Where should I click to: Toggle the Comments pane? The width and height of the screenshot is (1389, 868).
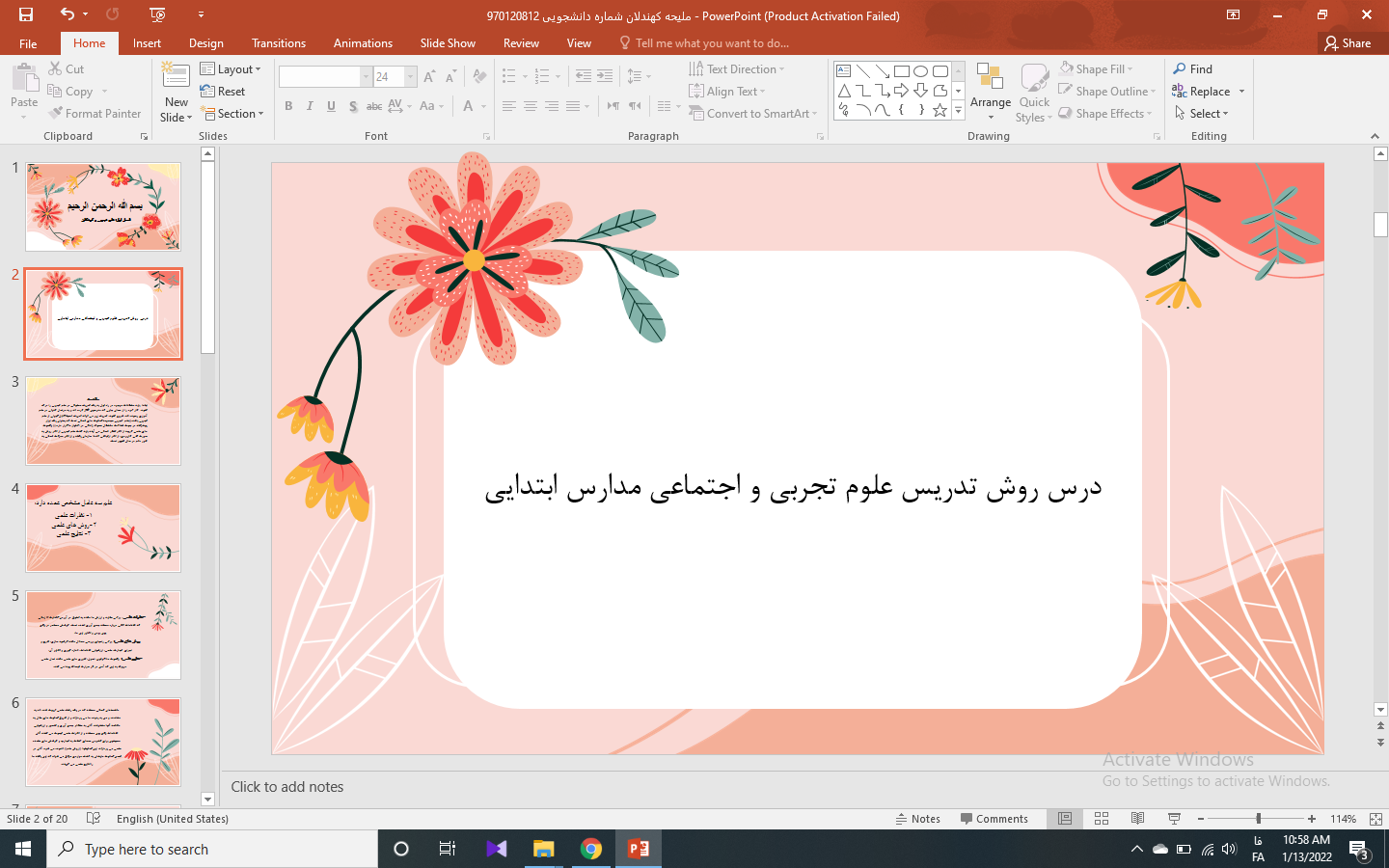click(994, 819)
